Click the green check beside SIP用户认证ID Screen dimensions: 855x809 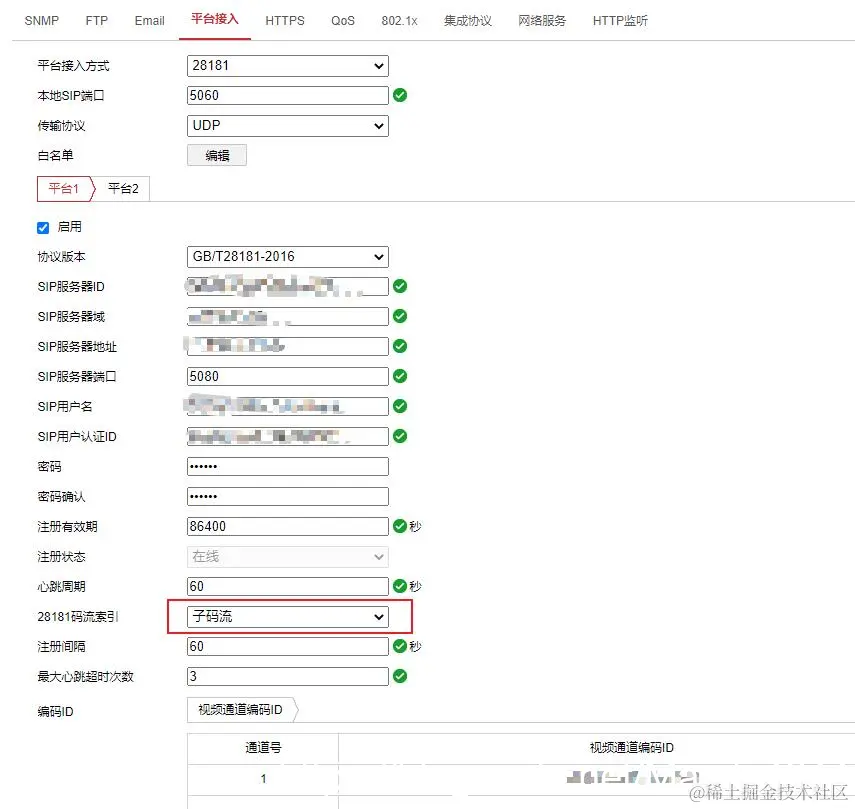pyautogui.click(x=400, y=436)
